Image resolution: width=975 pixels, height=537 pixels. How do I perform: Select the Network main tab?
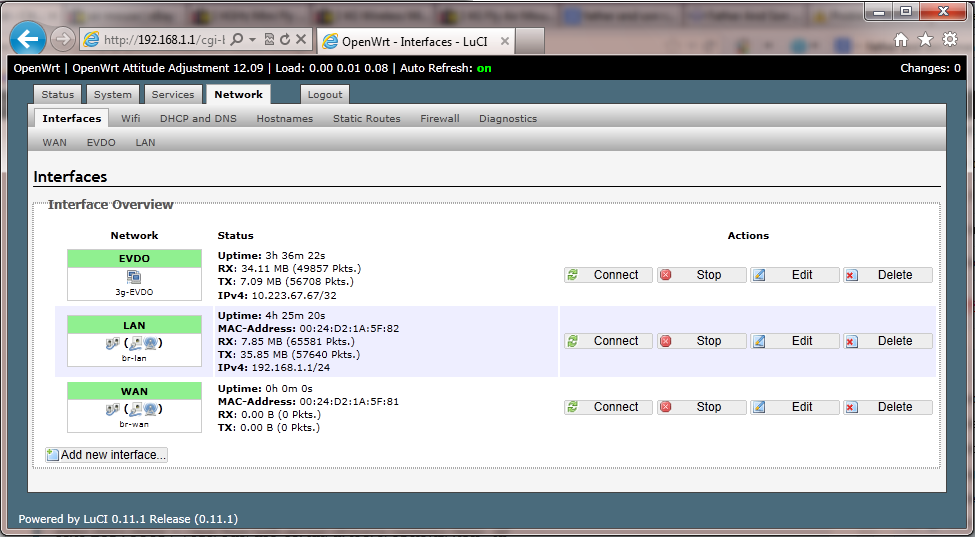238,94
